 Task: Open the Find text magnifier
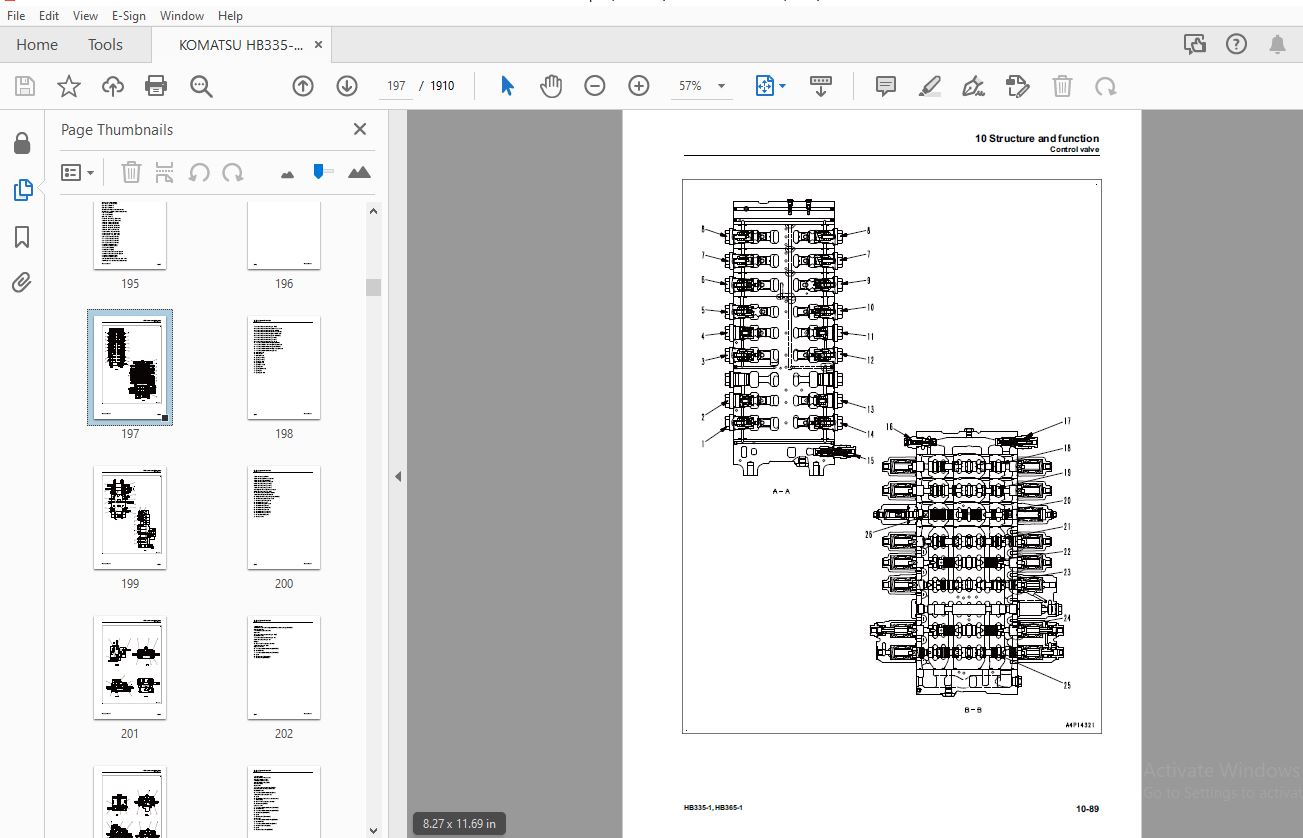201,86
